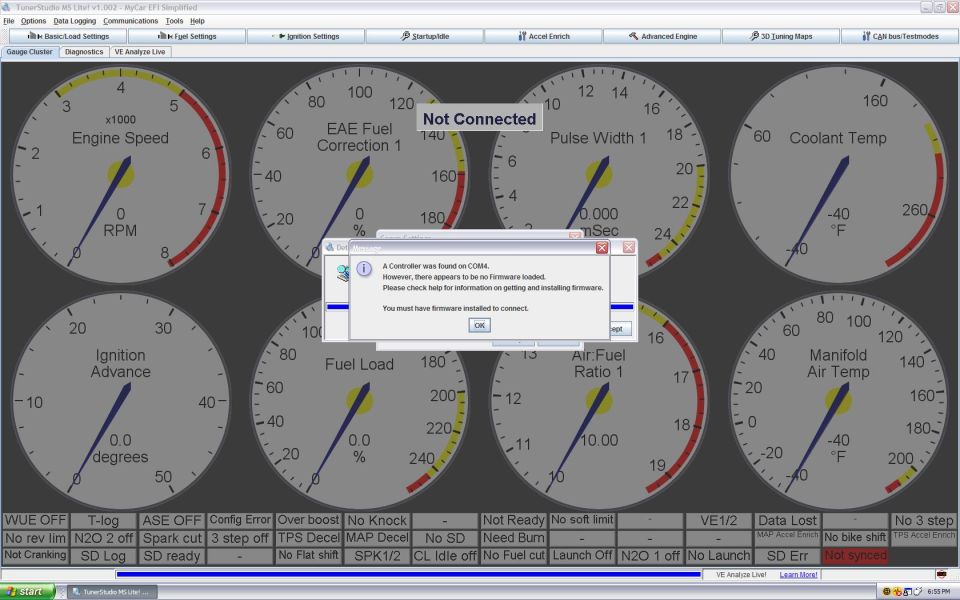The width and height of the screenshot is (960, 600).
Task: Open Fuel Settings toolbar button
Action: click(x=187, y=36)
